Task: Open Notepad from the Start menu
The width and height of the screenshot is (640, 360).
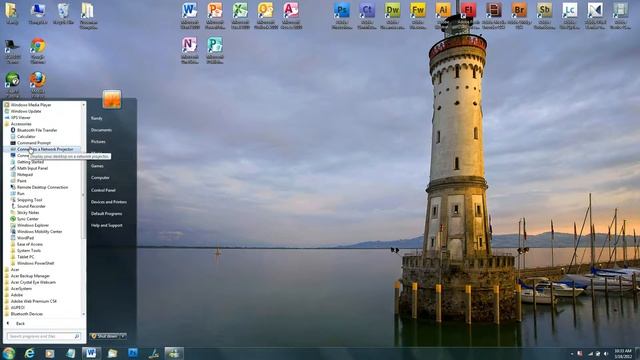Action: [x=25, y=174]
